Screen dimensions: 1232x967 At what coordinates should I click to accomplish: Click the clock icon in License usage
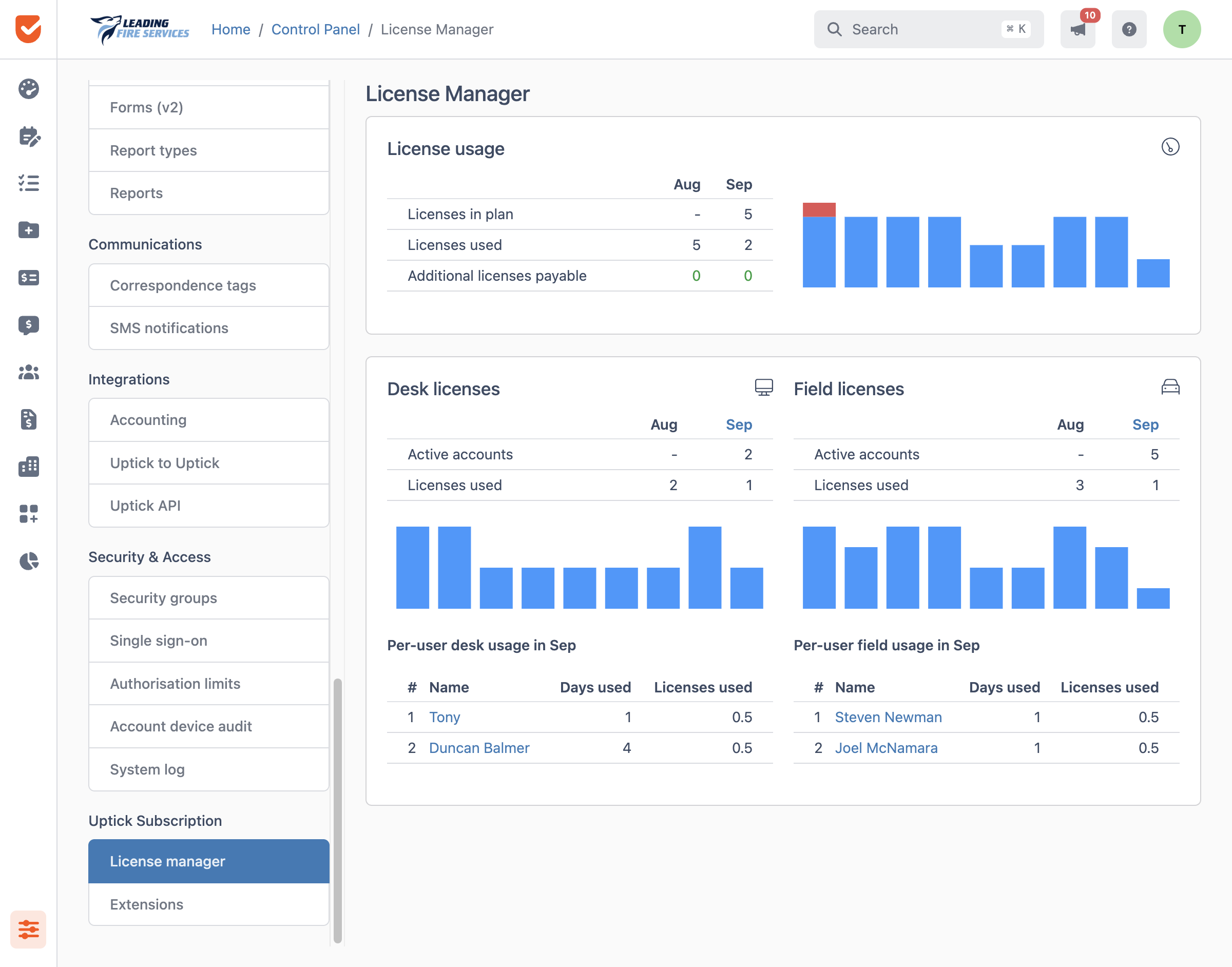point(1170,147)
